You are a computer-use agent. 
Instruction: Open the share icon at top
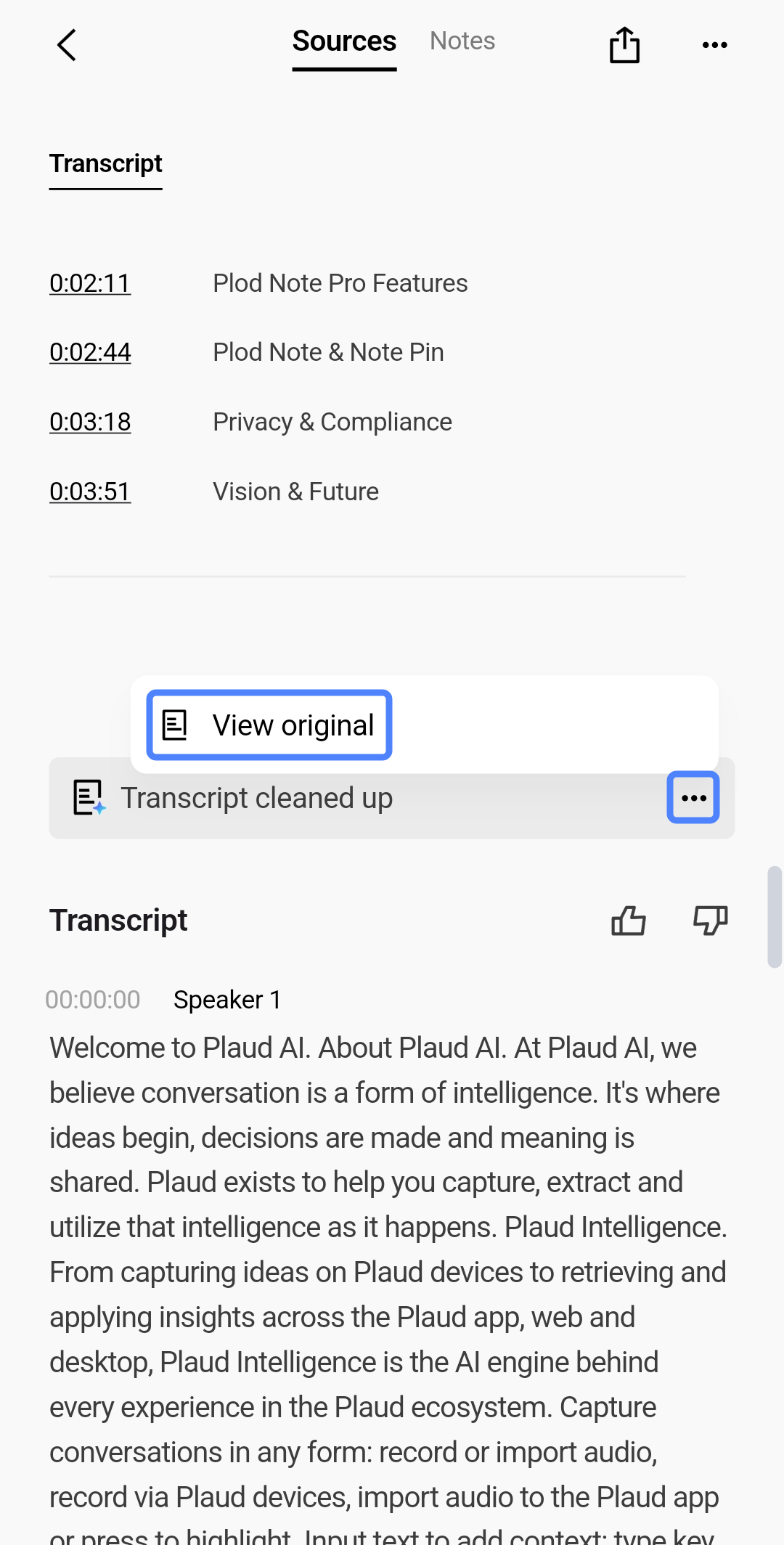[x=624, y=45]
